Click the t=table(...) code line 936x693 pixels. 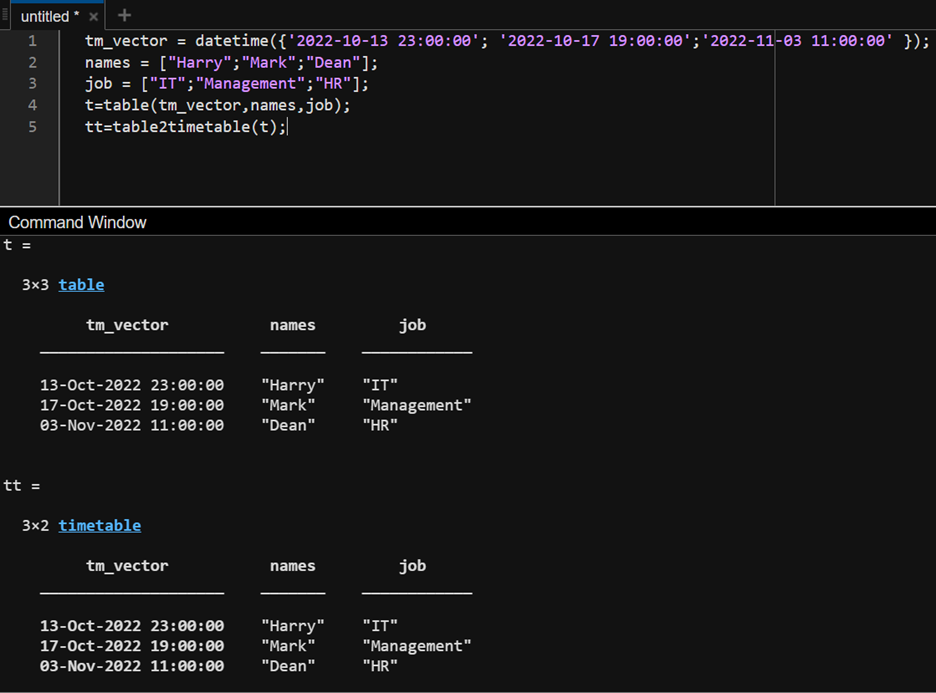pos(218,105)
